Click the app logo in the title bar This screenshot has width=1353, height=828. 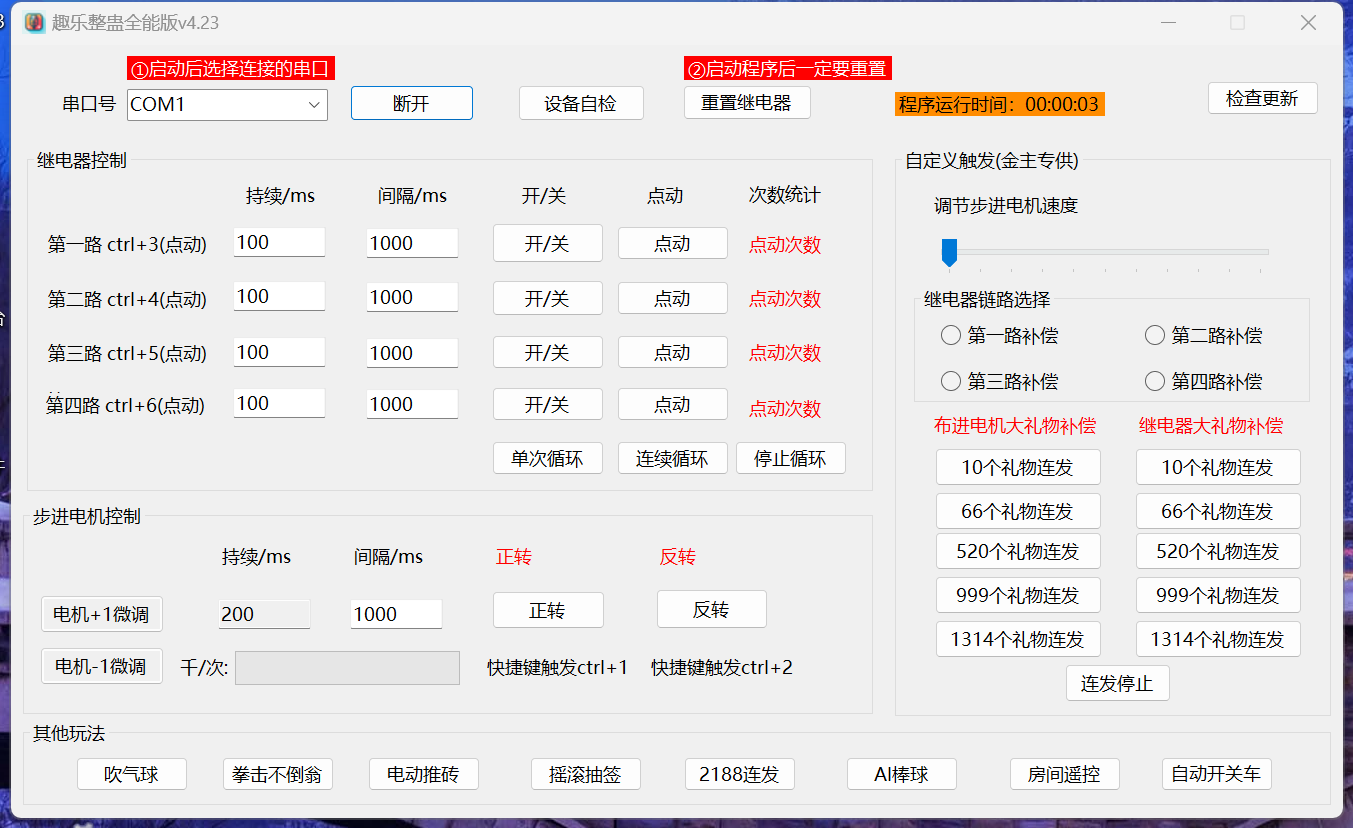tap(32, 22)
